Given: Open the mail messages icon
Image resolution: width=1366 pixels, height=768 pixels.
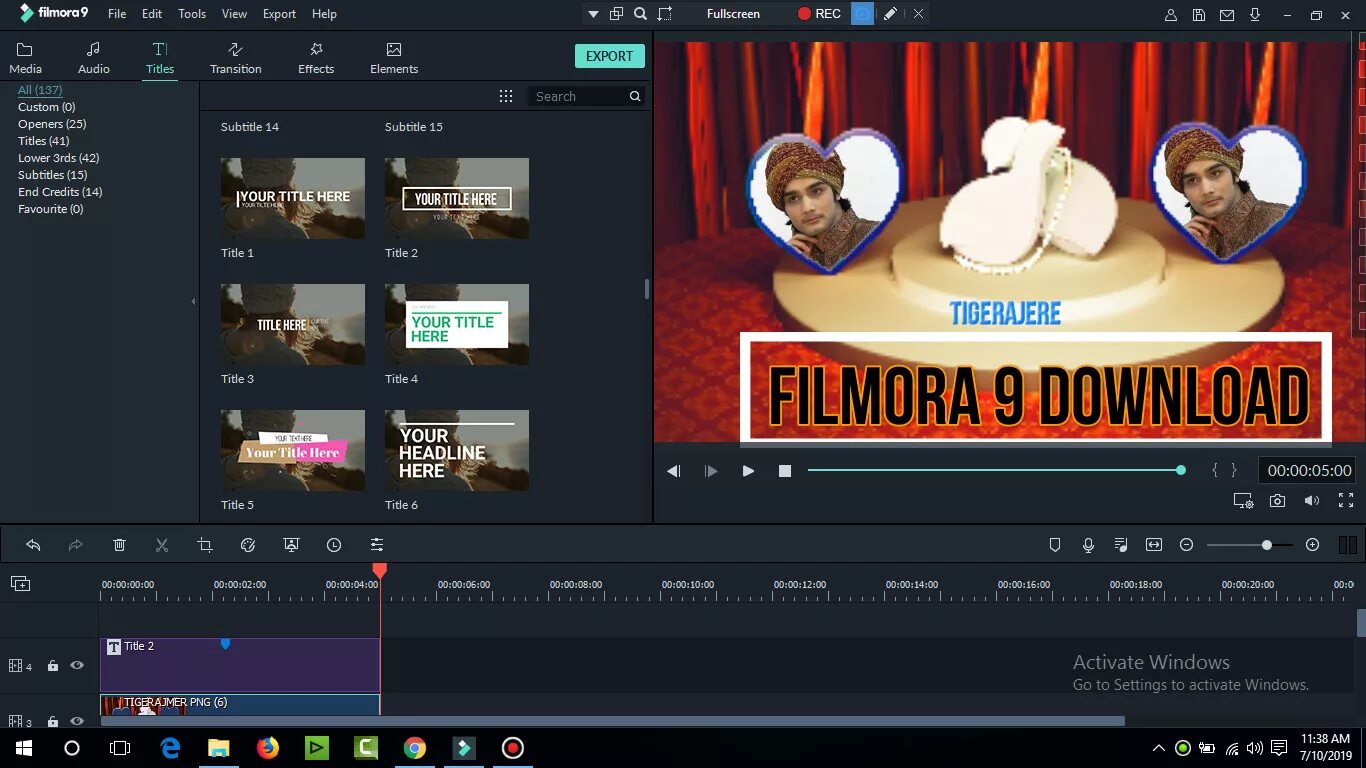Looking at the screenshot, I should (x=1227, y=14).
